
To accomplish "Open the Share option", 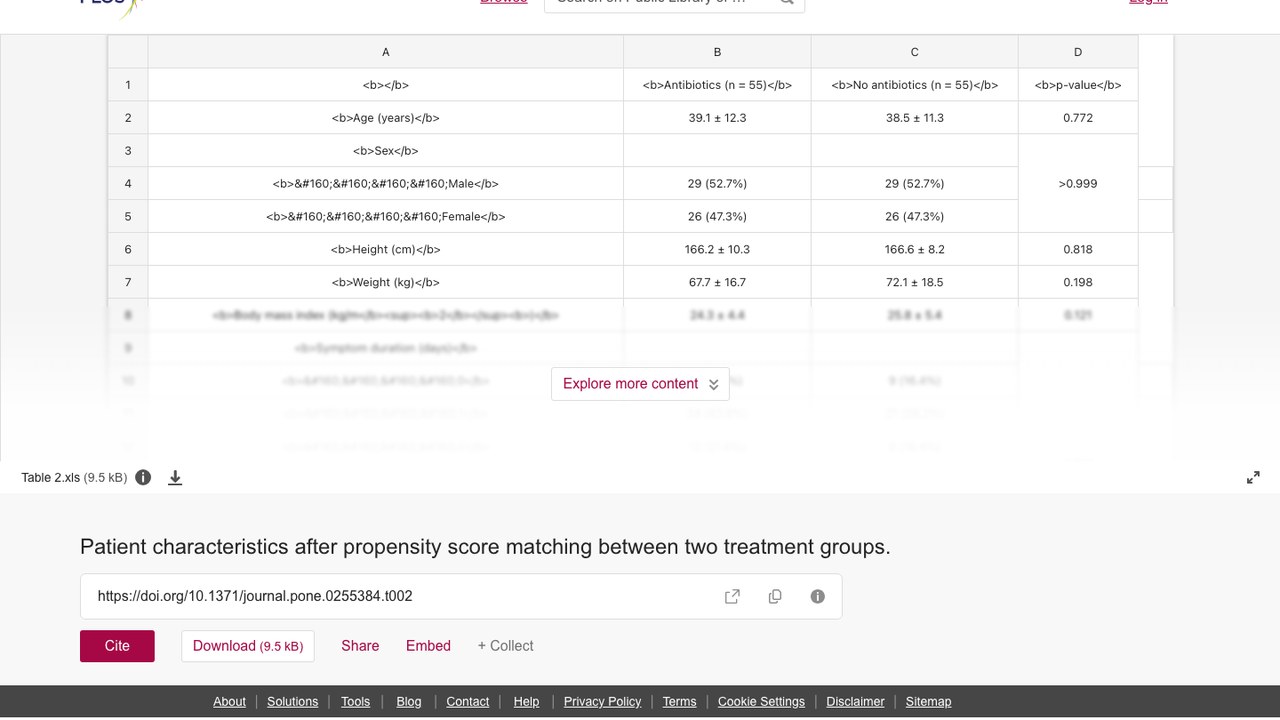I will pos(360,646).
